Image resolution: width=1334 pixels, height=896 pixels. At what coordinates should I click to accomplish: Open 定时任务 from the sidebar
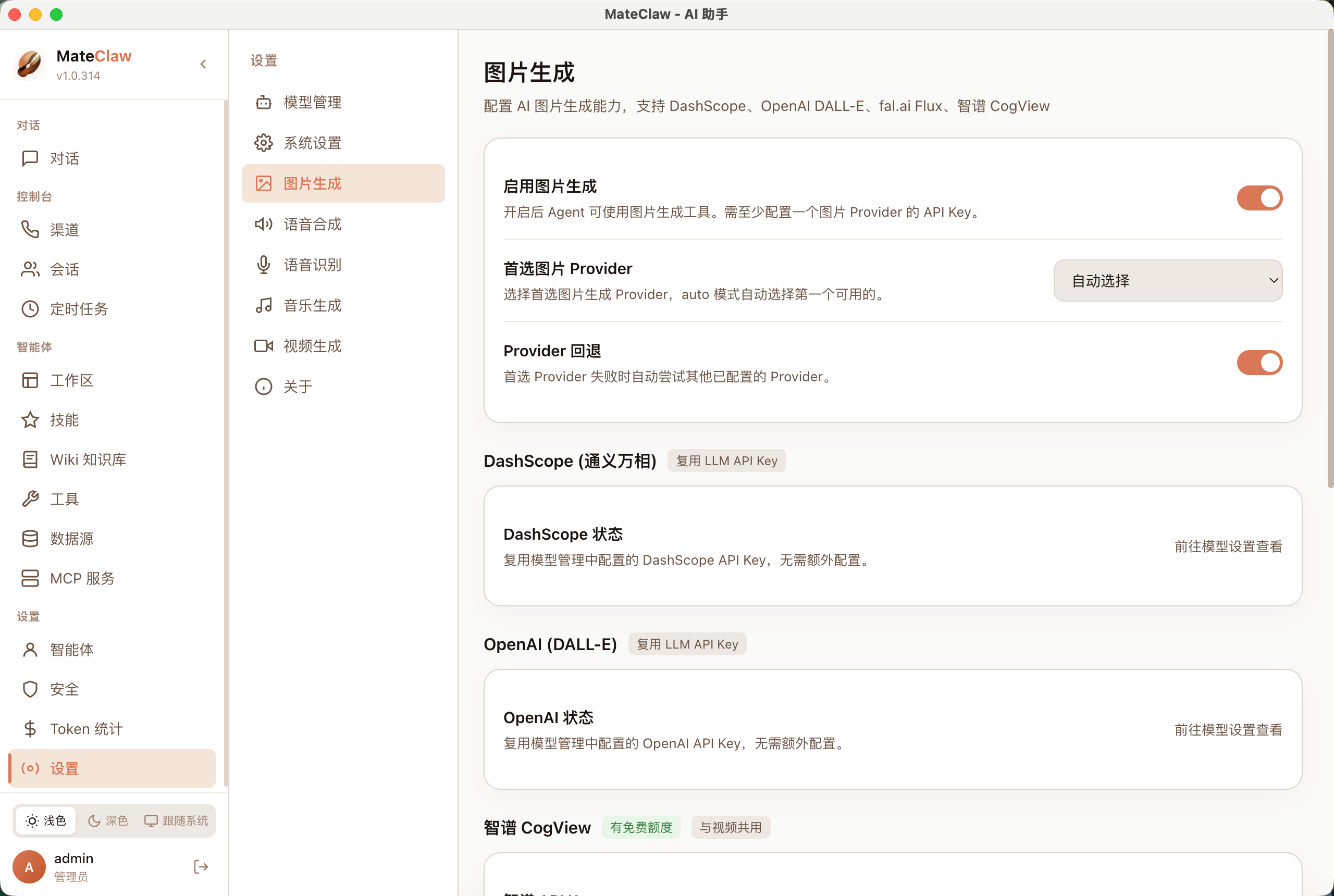(78, 308)
